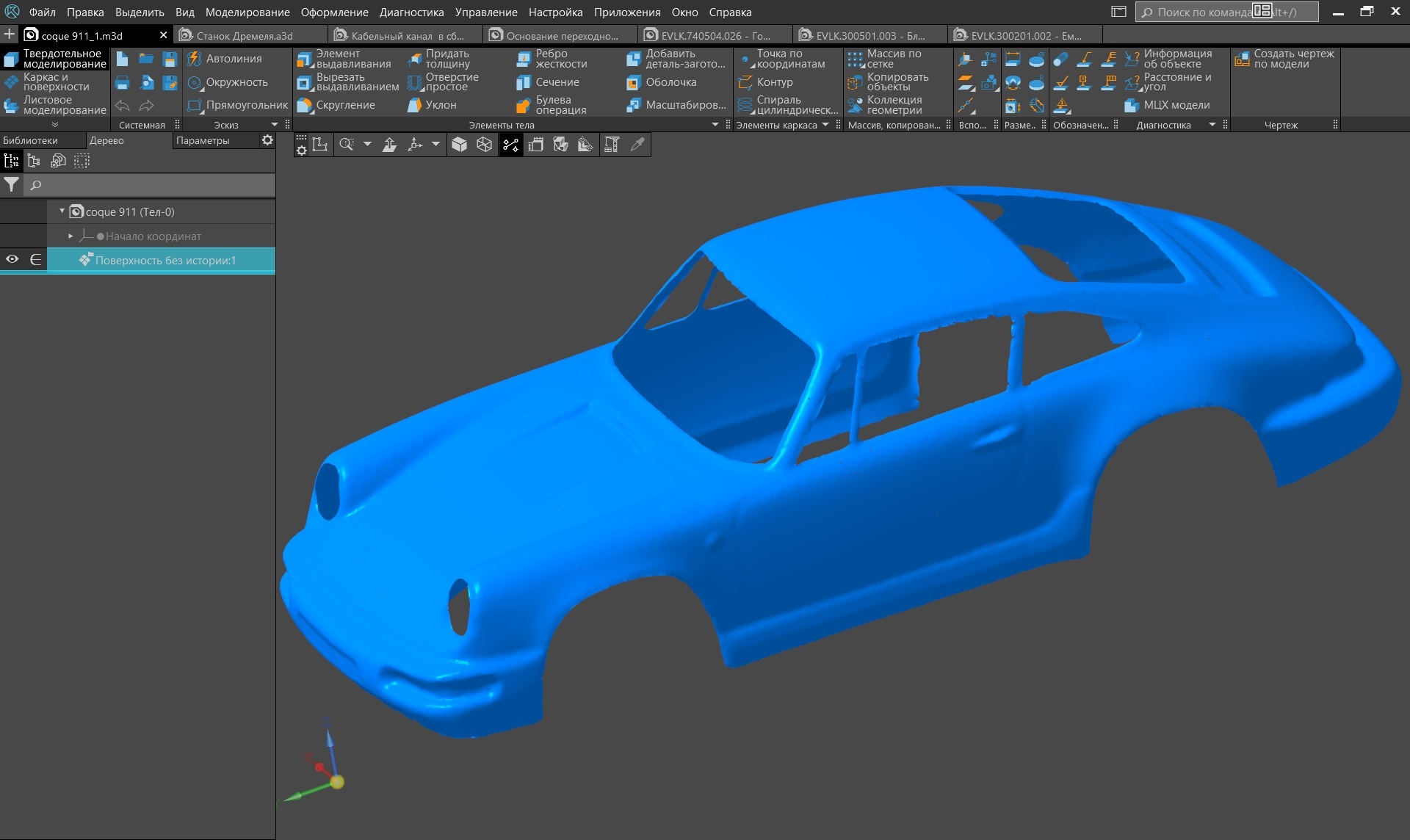The image size is (1410, 840).
Task: Open the orientation dropdown arrow in viewport toolbar
Action: (x=435, y=145)
